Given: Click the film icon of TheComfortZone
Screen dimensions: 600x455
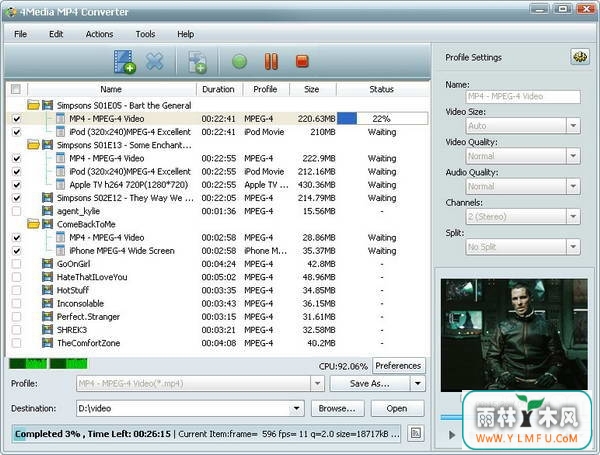Looking at the screenshot, I should (x=47, y=343).
